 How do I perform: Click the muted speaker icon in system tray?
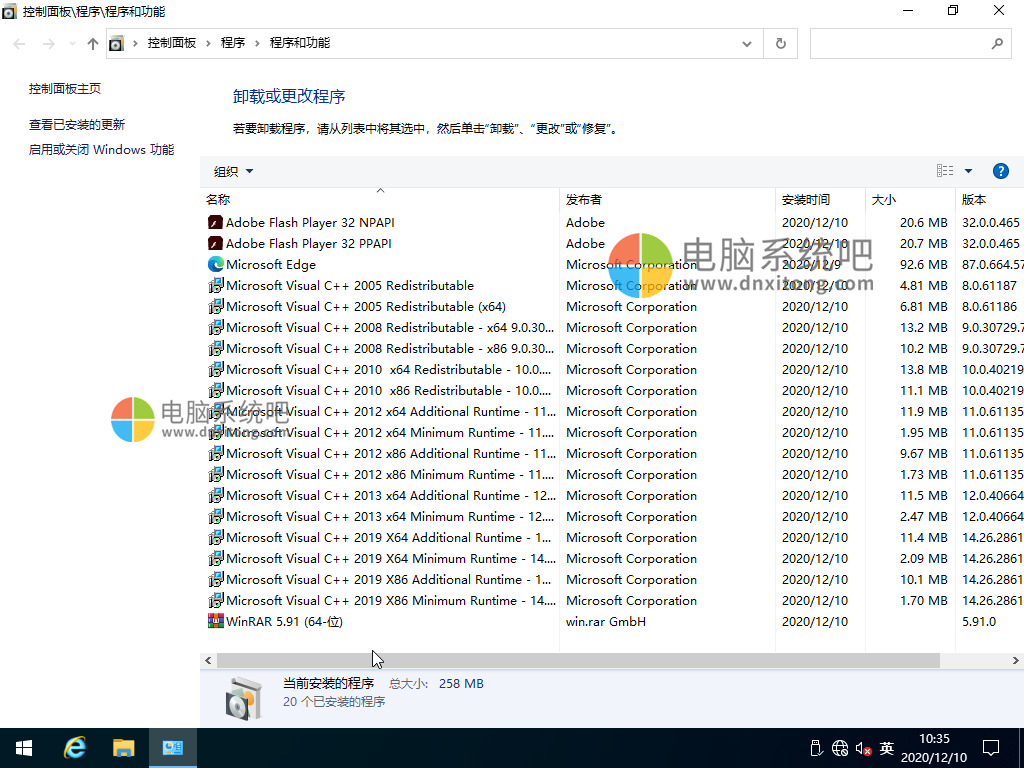pos(862,747)
